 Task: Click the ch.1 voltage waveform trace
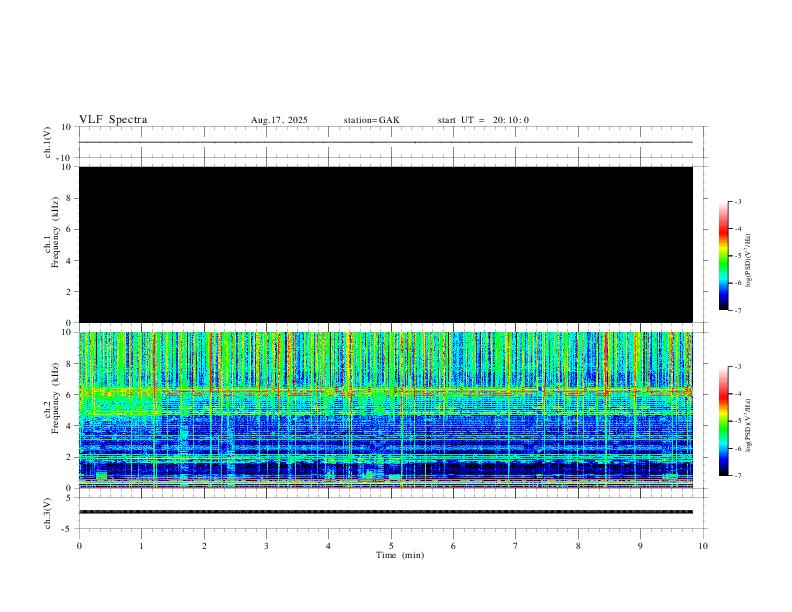point(386,142)
